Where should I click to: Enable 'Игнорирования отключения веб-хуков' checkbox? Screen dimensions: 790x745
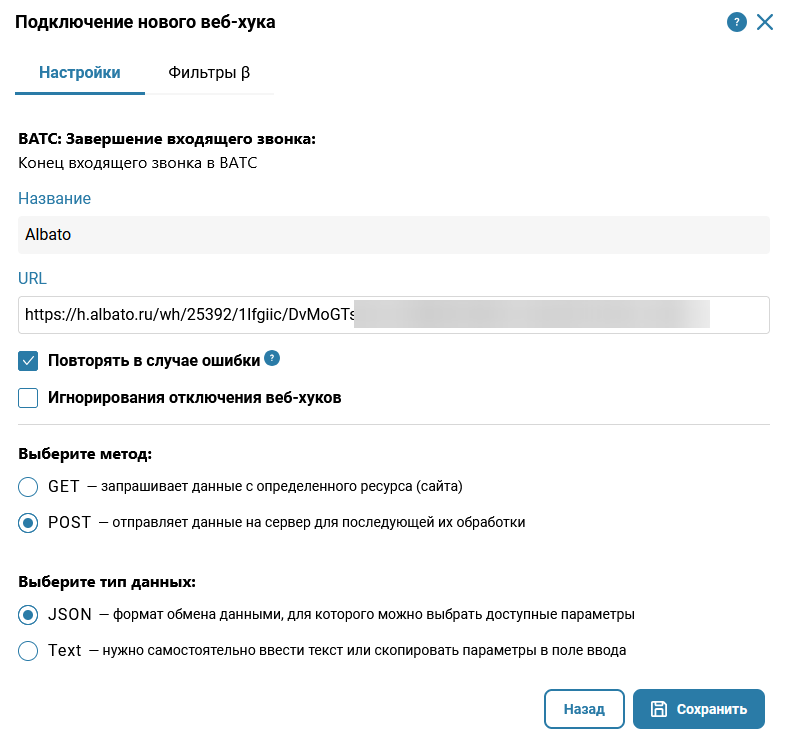click(28, 398)
